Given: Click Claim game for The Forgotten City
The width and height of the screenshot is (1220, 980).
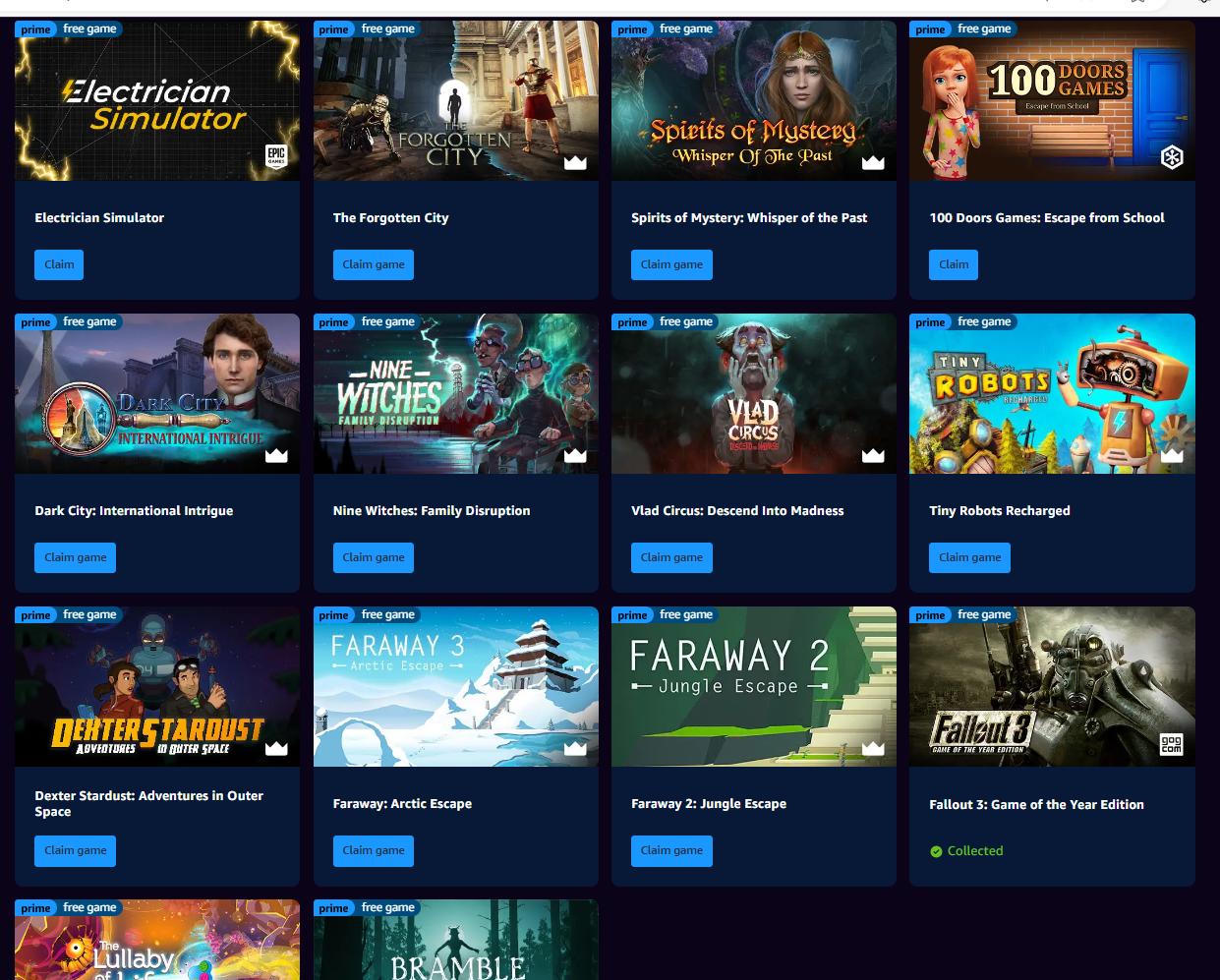Looking at the screenshot, I should click(x=374, y=264).
